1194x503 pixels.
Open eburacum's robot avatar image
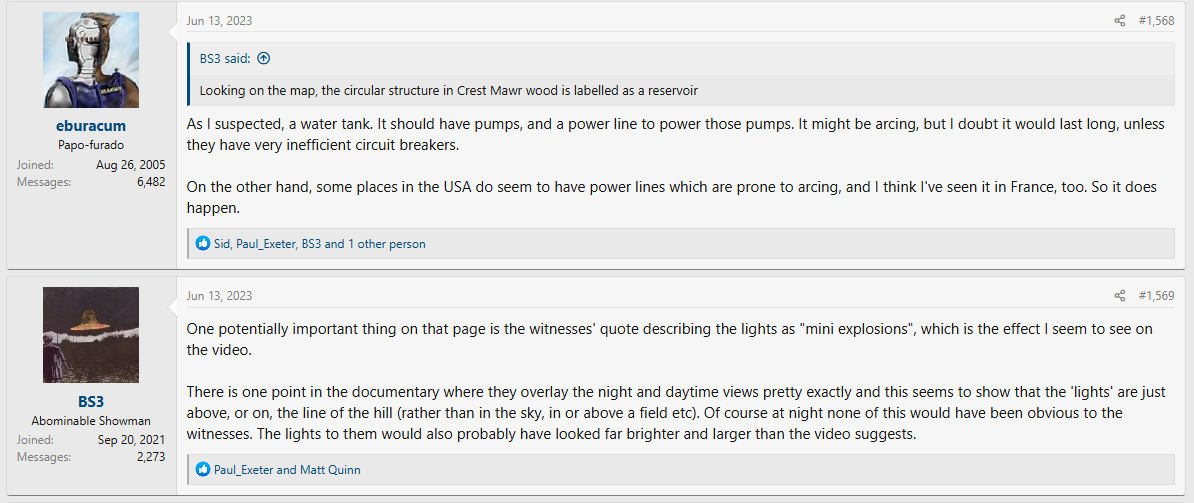tap(91, 60)
